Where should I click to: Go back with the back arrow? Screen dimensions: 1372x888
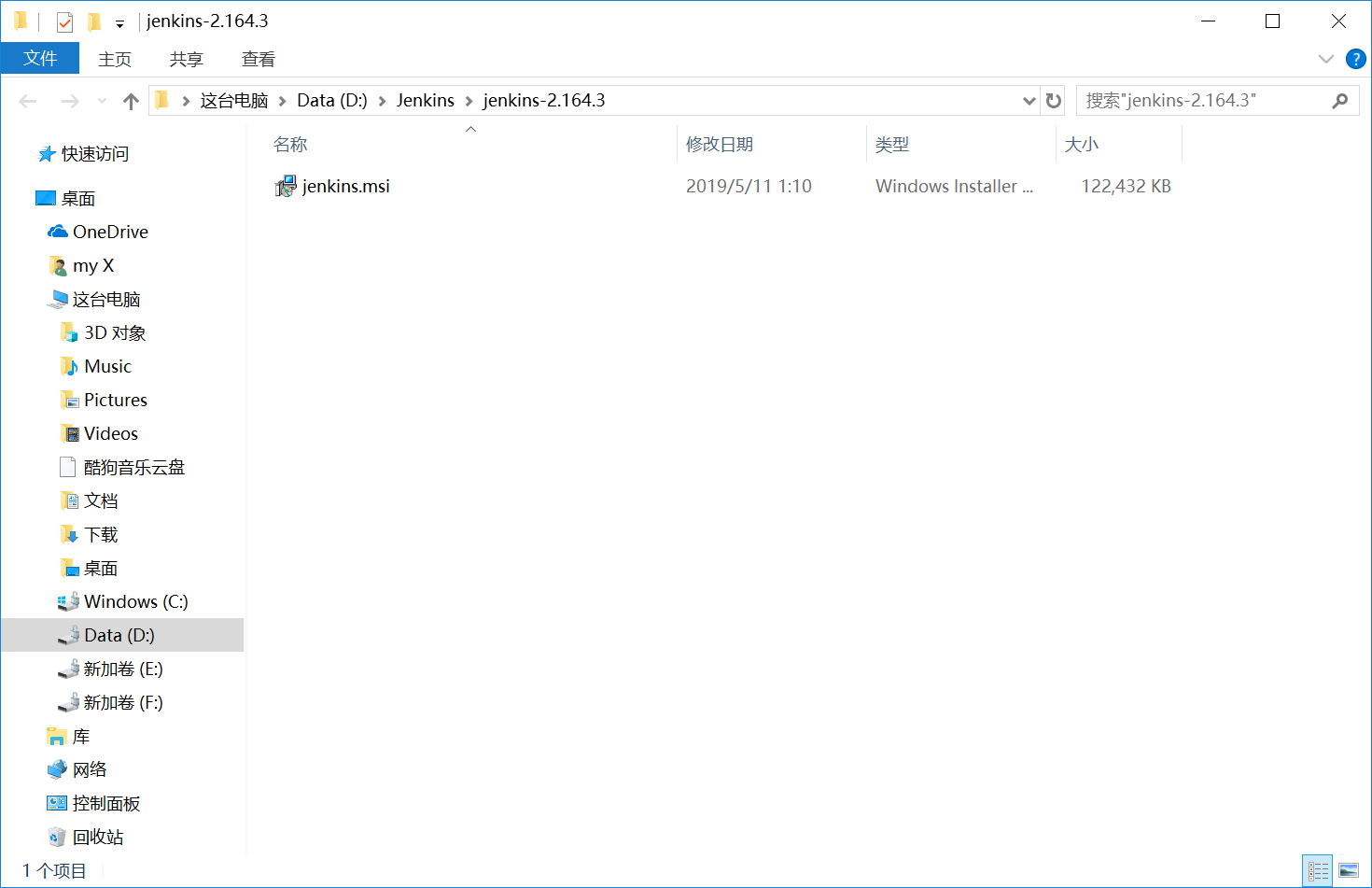pos(28,101)
